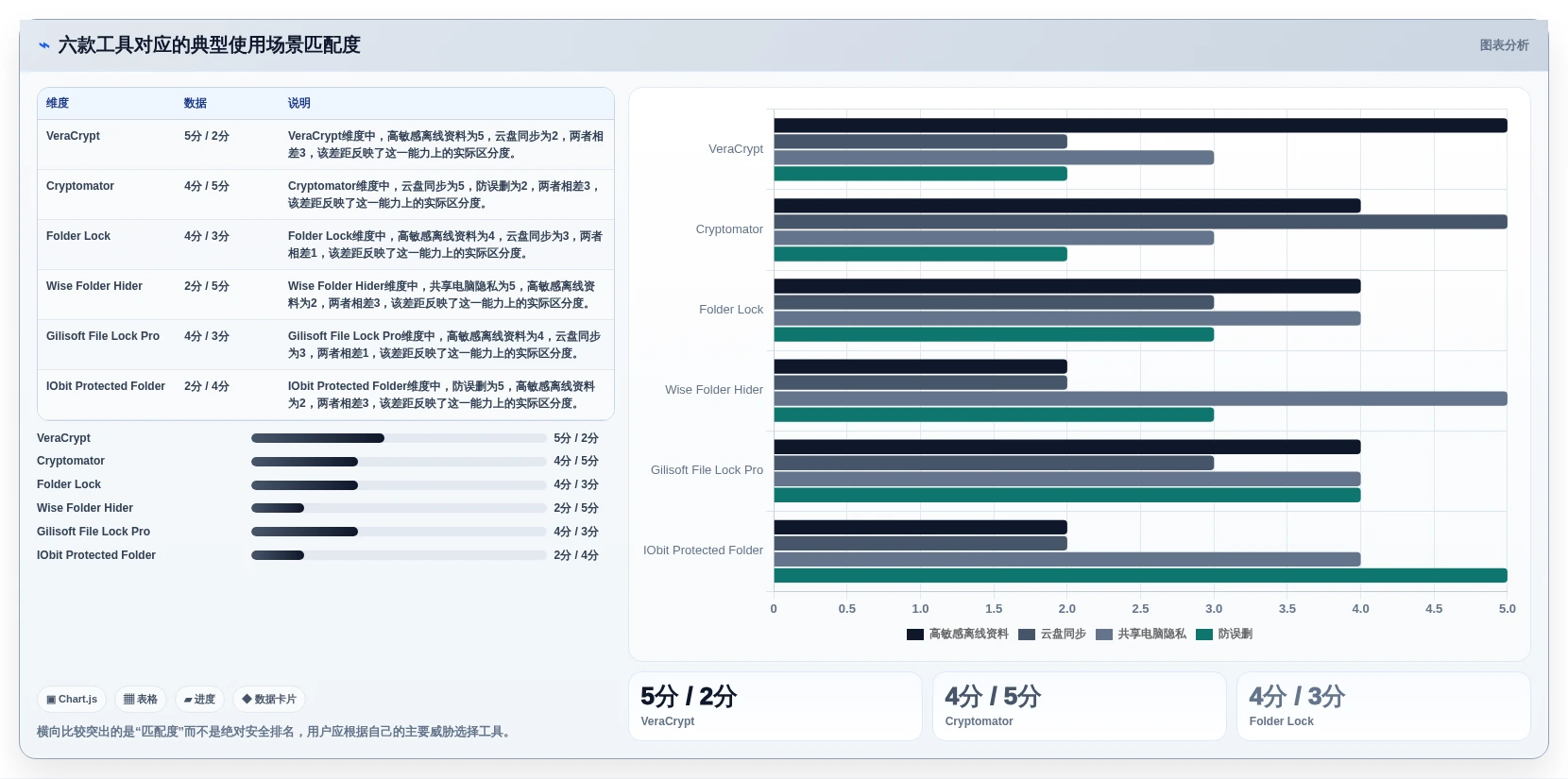Click Folder Lock's 共享电脑隐私 chart bar
Image resolution: width=1568 pixels, height=779 pixels.
(1067, 318)
